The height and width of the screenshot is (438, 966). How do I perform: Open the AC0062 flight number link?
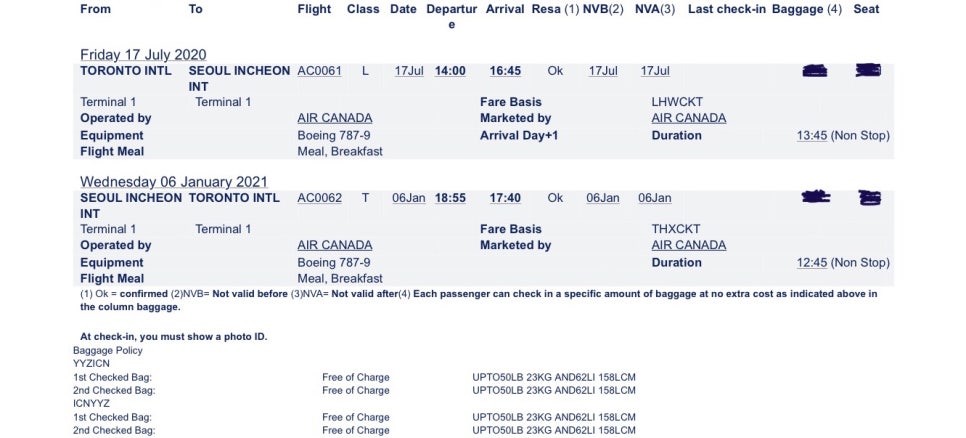[319, 198]
